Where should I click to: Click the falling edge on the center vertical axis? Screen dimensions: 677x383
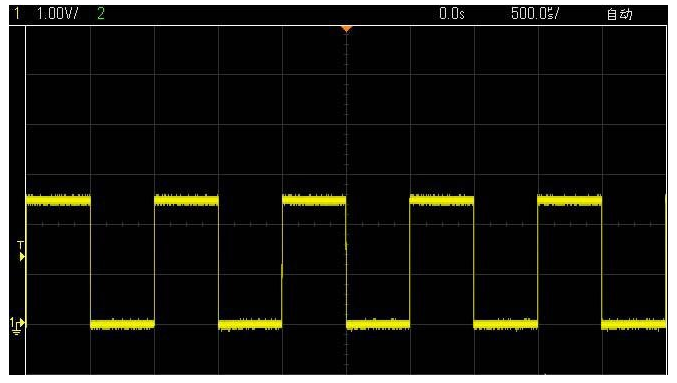click(346, 262)
